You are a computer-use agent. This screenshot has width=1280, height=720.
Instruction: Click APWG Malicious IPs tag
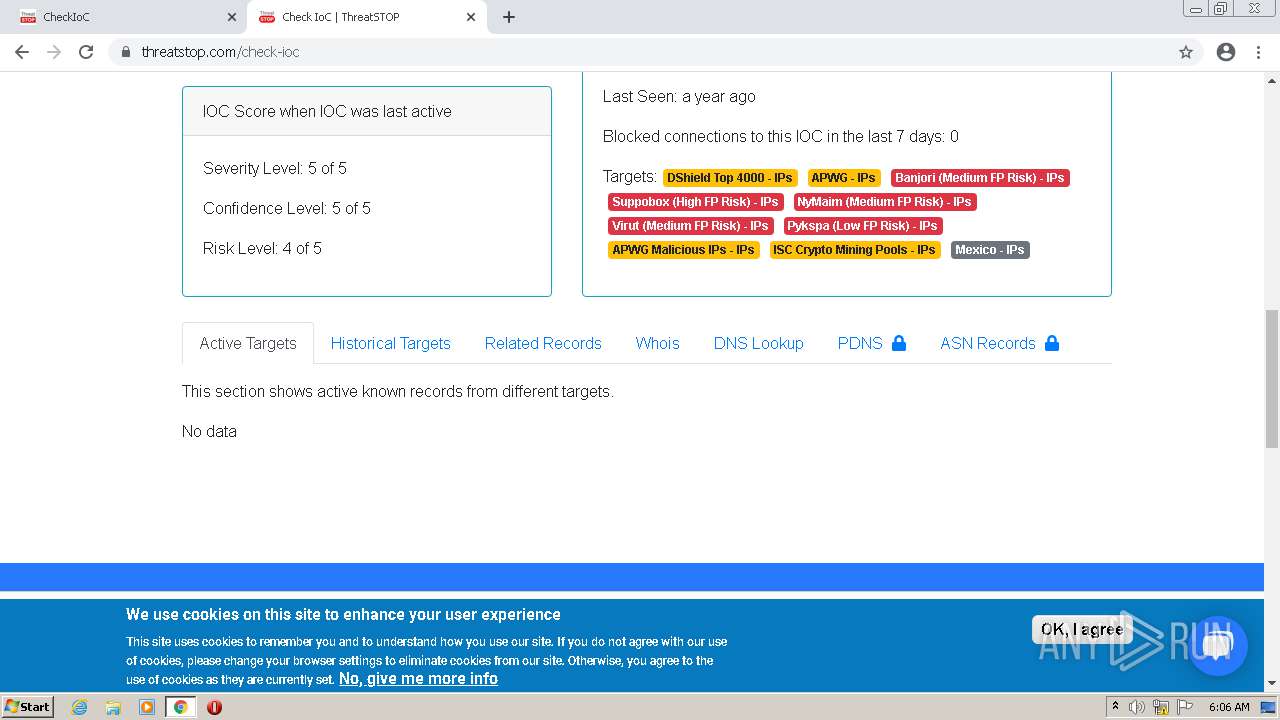[x=684, y=250]
